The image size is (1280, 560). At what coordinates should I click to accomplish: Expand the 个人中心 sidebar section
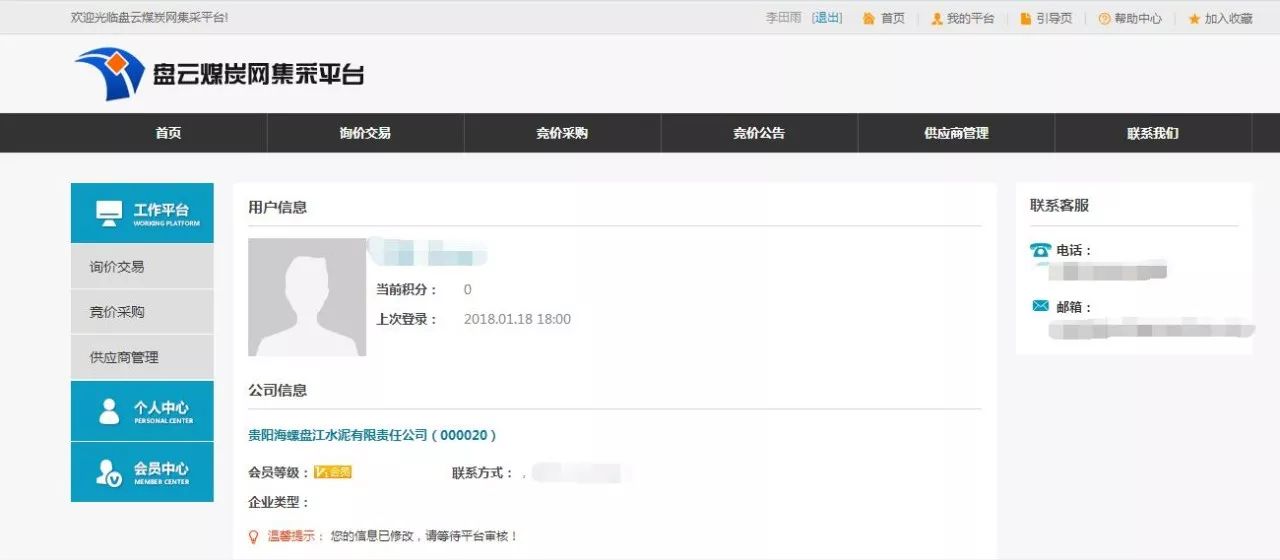142,411
